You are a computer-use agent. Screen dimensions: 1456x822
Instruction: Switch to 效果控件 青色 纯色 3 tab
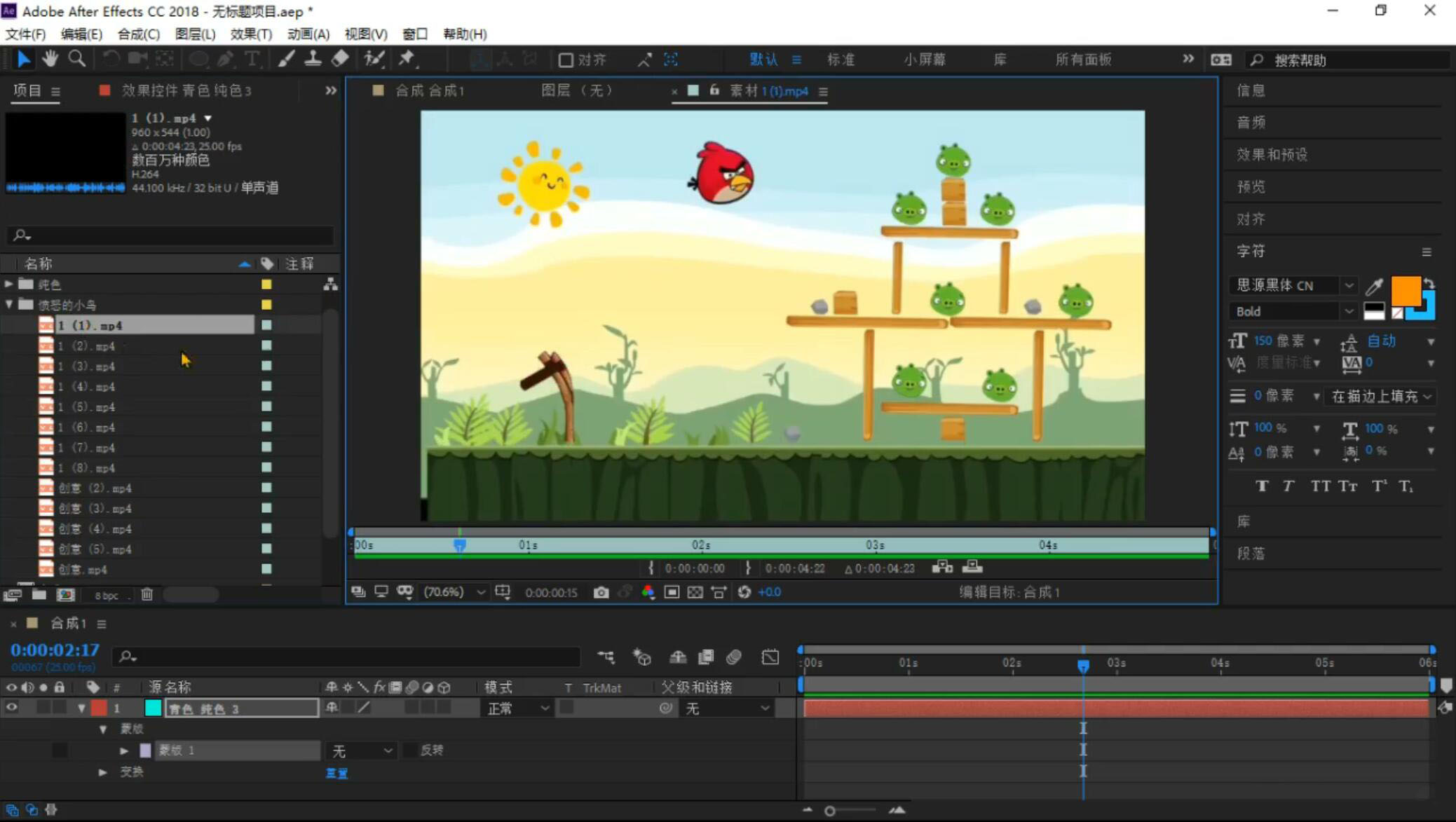click(186, 90)
